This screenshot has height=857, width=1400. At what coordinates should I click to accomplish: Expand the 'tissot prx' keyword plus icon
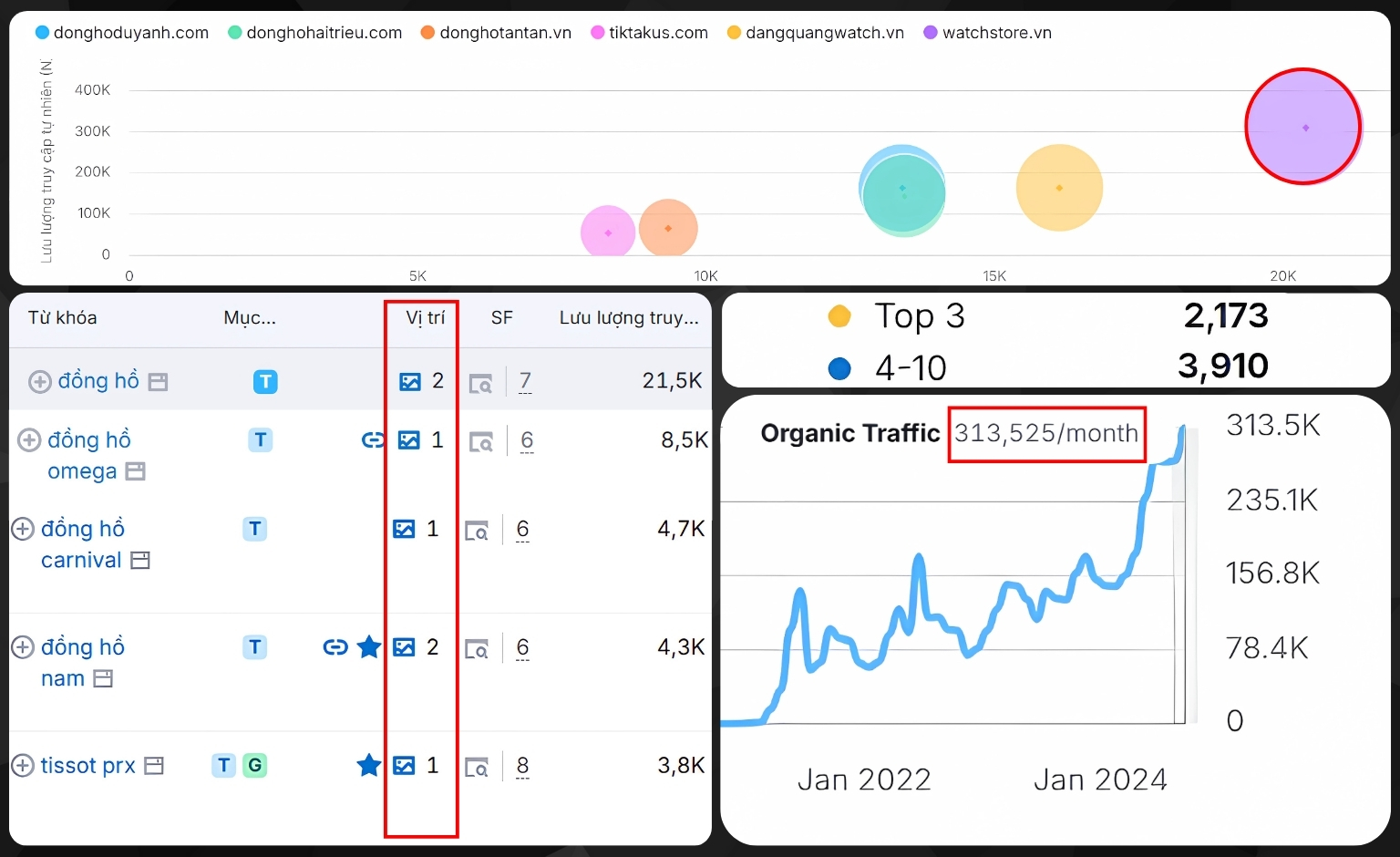(x=23, y=766)
